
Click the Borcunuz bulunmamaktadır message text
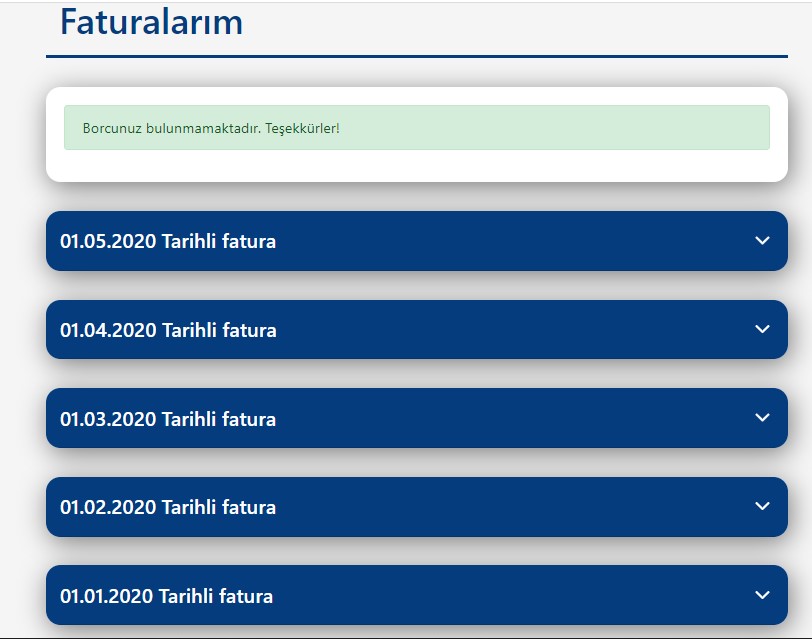(211, 128)
